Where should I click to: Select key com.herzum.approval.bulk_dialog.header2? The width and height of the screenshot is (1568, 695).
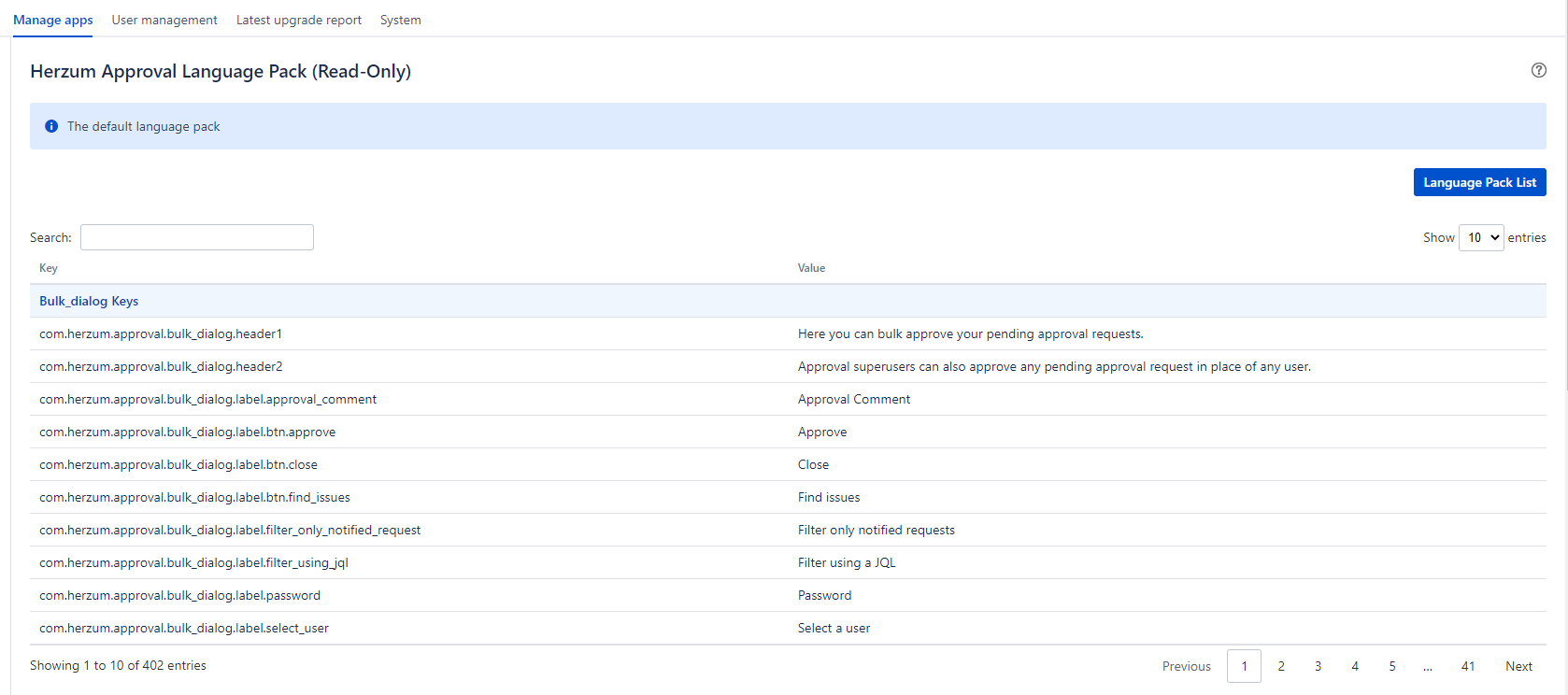tap(161, 366)
